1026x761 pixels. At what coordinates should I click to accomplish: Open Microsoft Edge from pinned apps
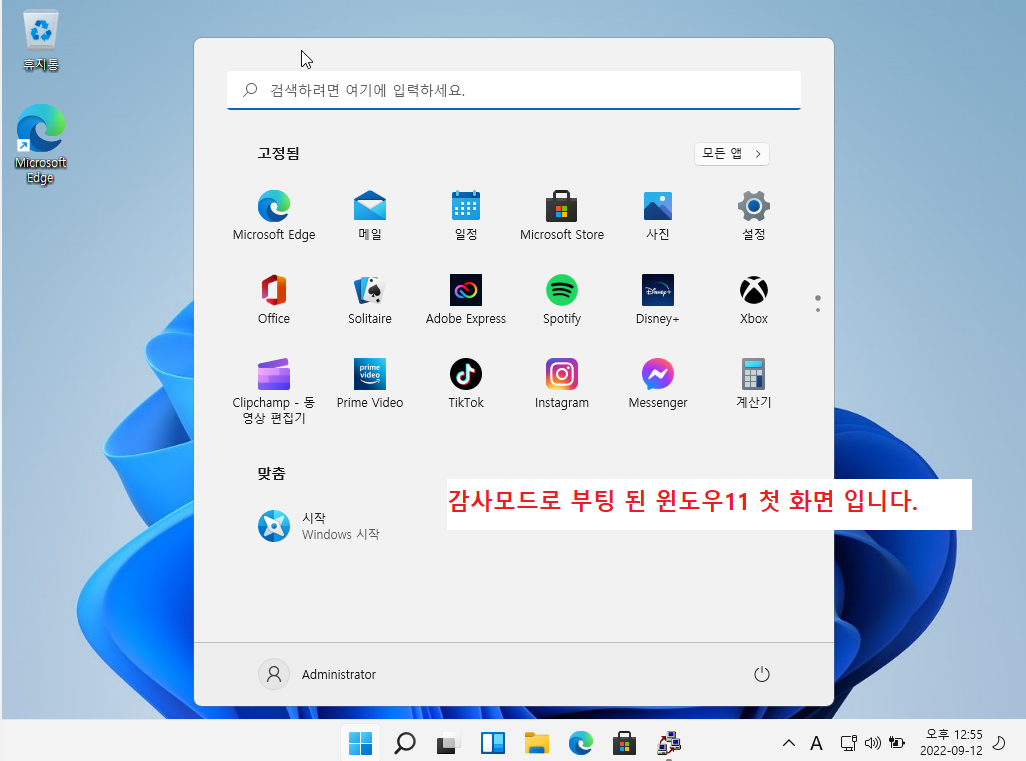click(x=274, y=216)
